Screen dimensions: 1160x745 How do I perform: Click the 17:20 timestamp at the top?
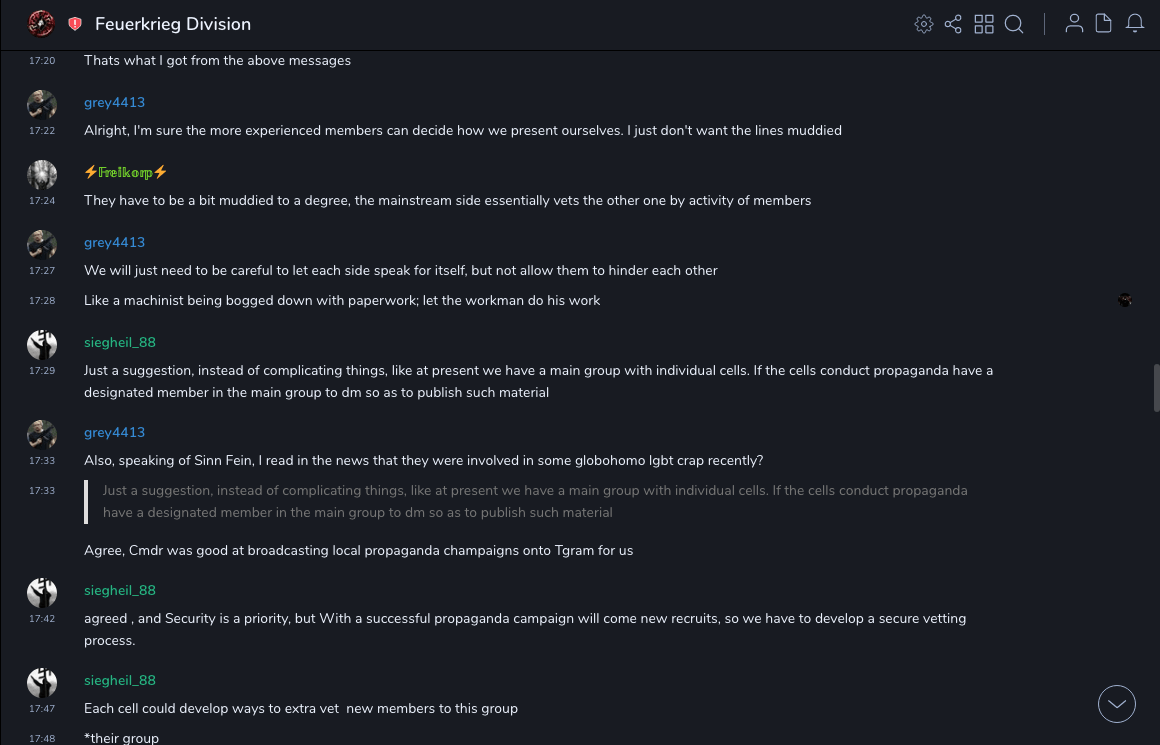tap(42, 60)
